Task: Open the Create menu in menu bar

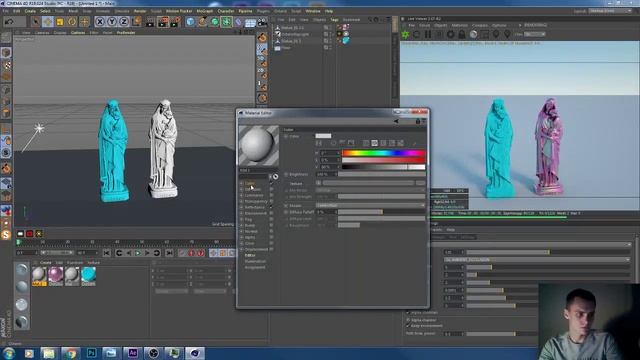Action: tap(30, 11)
